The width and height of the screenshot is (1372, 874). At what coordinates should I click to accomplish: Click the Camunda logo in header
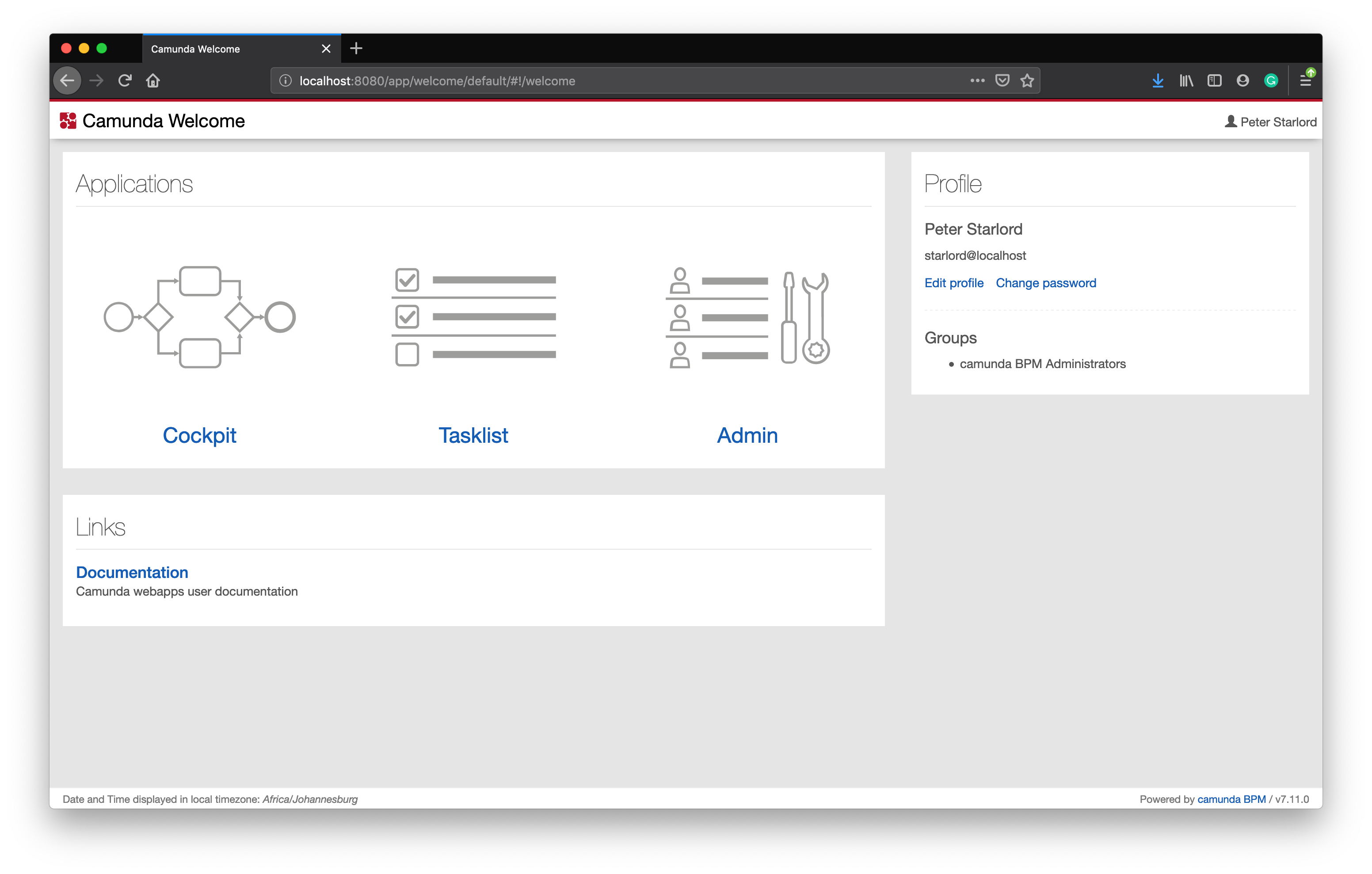pos(68,121)
